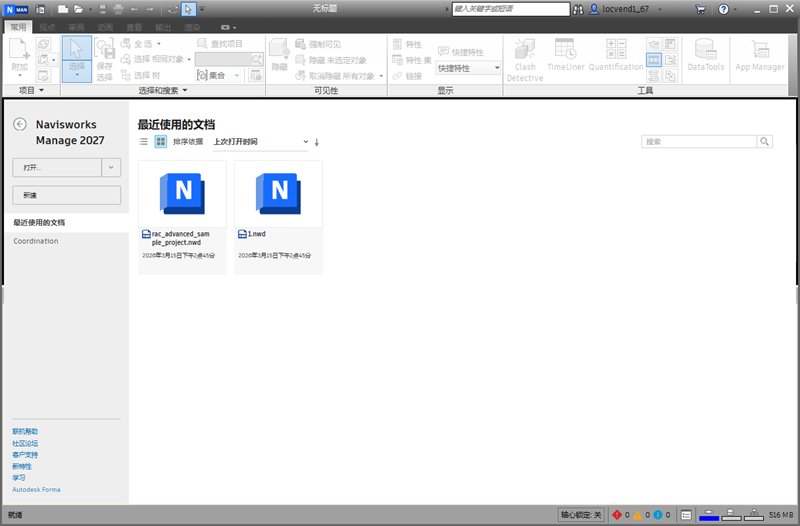This screenshot has height=526, width=800.
Task: Toggle the pivot lock (轴心锁定: 关) button
Action: tap(581, 515)
